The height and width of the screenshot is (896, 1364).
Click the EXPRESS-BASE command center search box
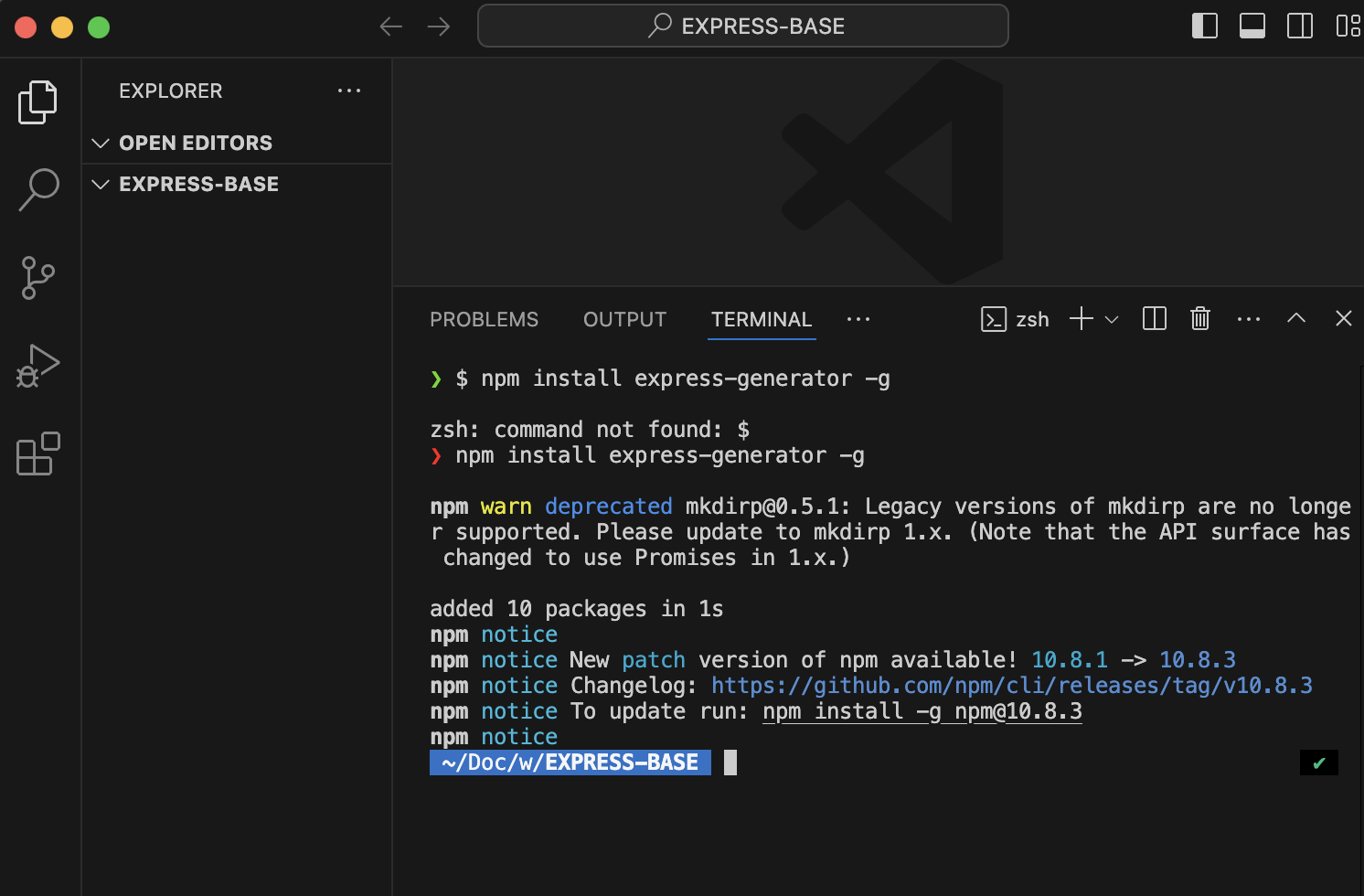click(742, 26)
